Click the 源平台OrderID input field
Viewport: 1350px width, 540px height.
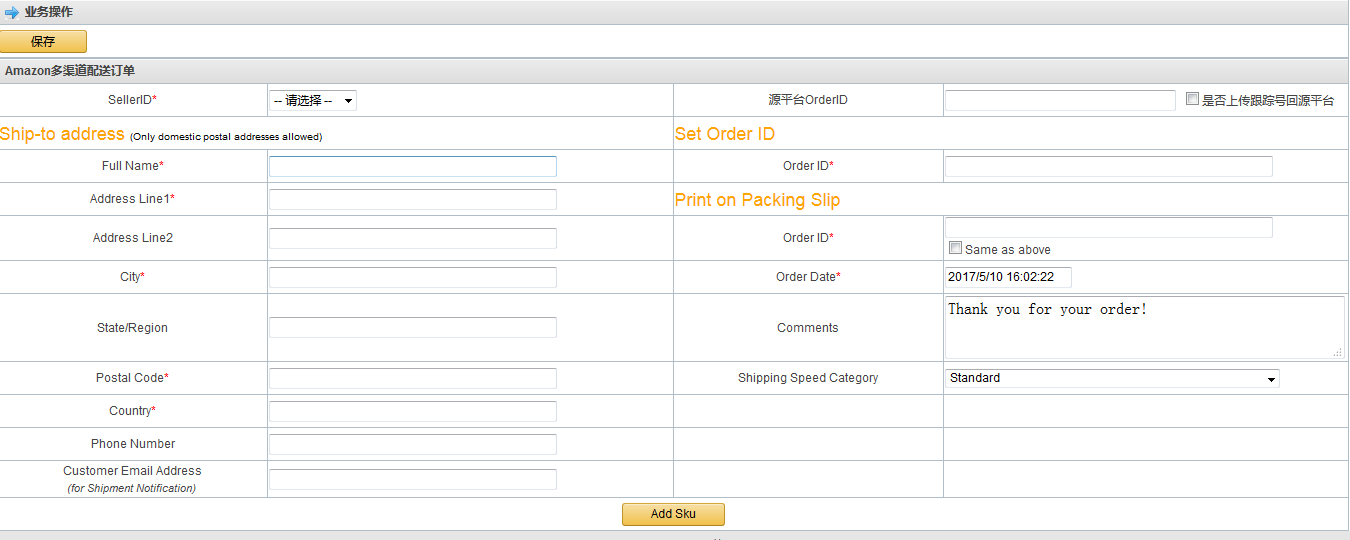point(1060,100)
